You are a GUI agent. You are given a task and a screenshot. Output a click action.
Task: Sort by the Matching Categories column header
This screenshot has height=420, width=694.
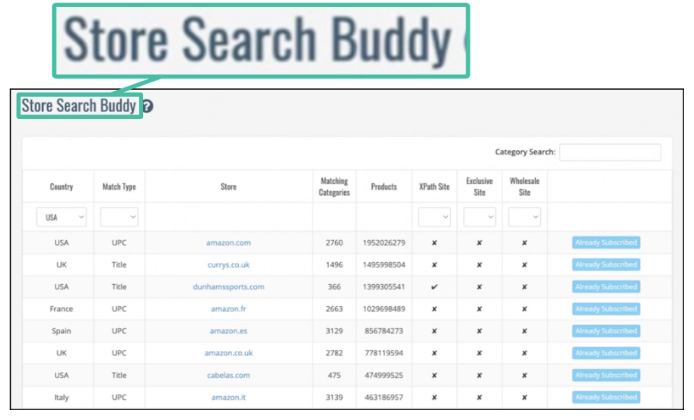(x=334, y=187)
